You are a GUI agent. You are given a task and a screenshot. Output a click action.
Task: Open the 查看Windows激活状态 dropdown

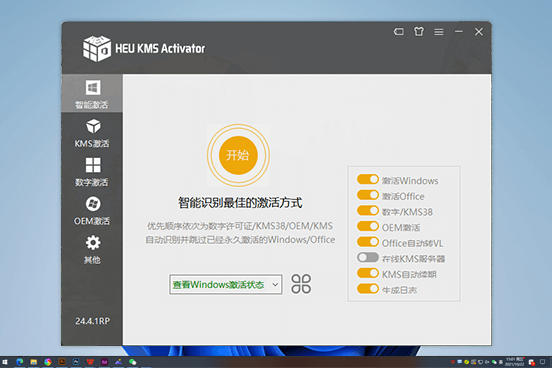[226, 285]
